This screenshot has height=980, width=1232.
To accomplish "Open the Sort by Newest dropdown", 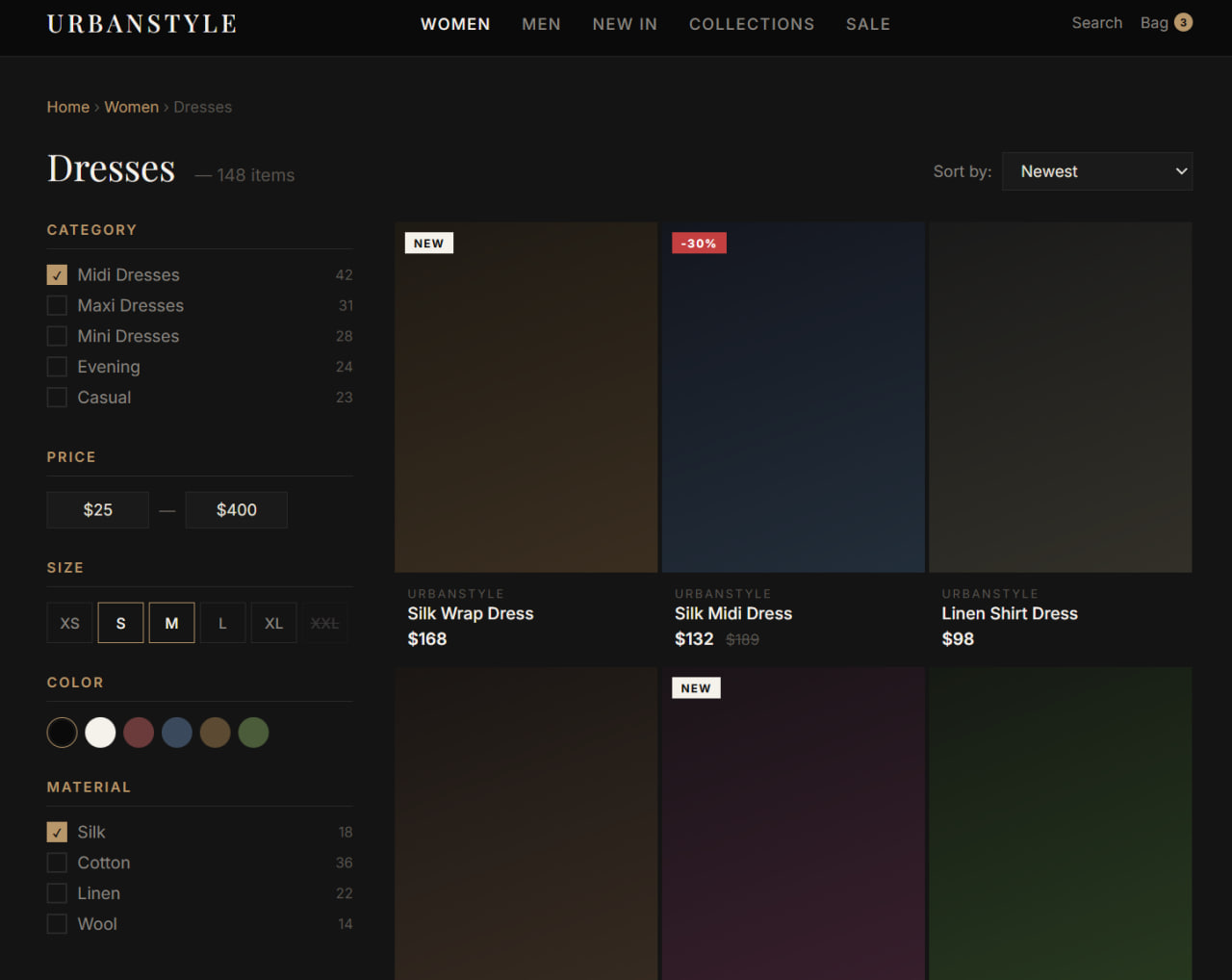I will pyautogui.click(x=1096, y=171).
